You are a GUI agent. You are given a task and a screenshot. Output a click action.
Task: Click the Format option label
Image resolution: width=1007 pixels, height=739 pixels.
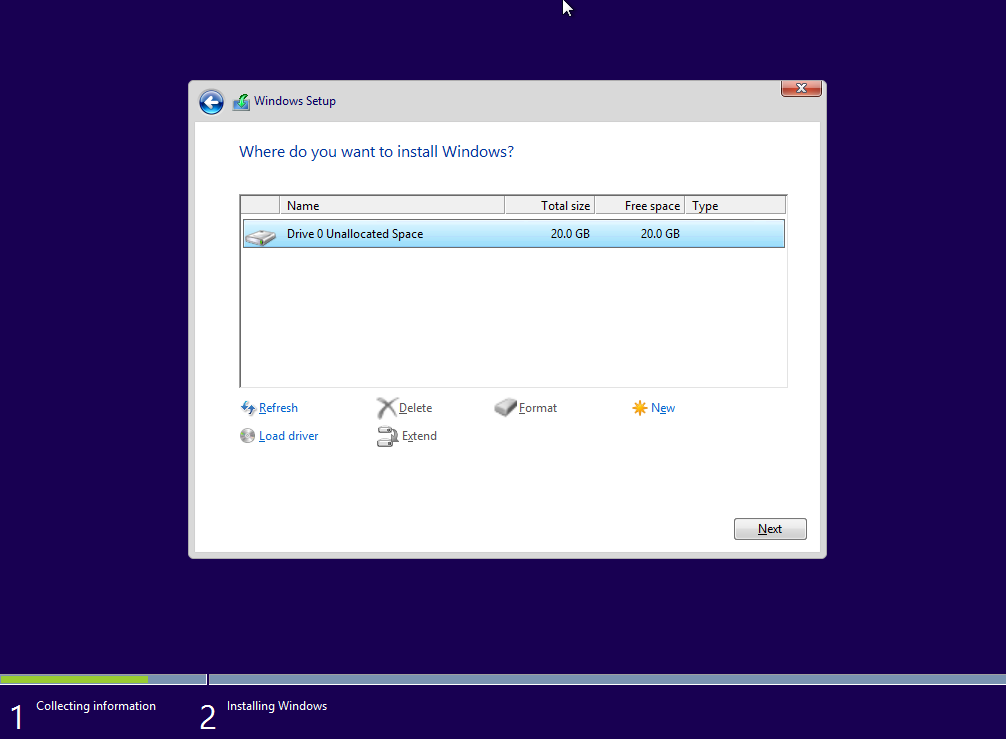pyautogui.click(x=538, y=408)
